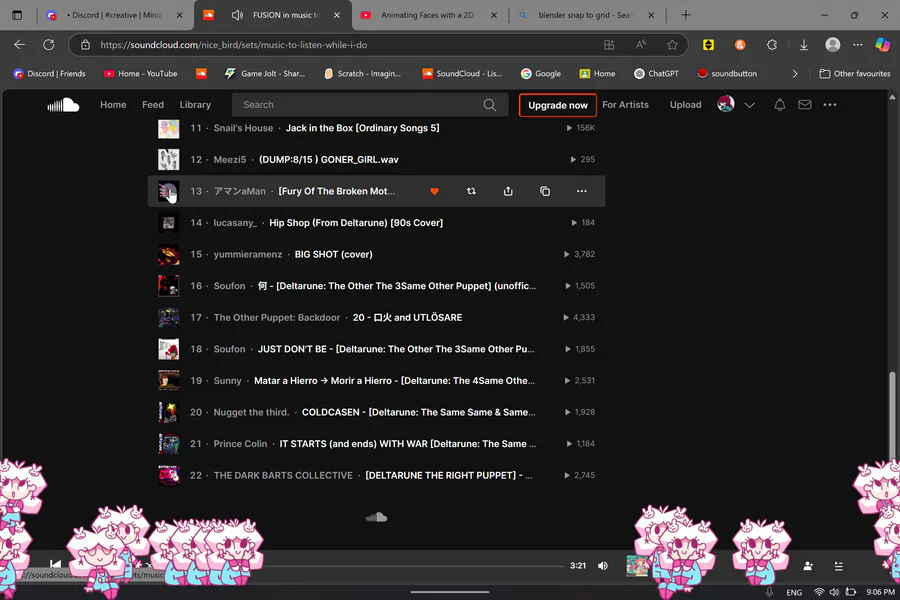
Task: Switch to blender snap to grid tab
Action: 585,15
